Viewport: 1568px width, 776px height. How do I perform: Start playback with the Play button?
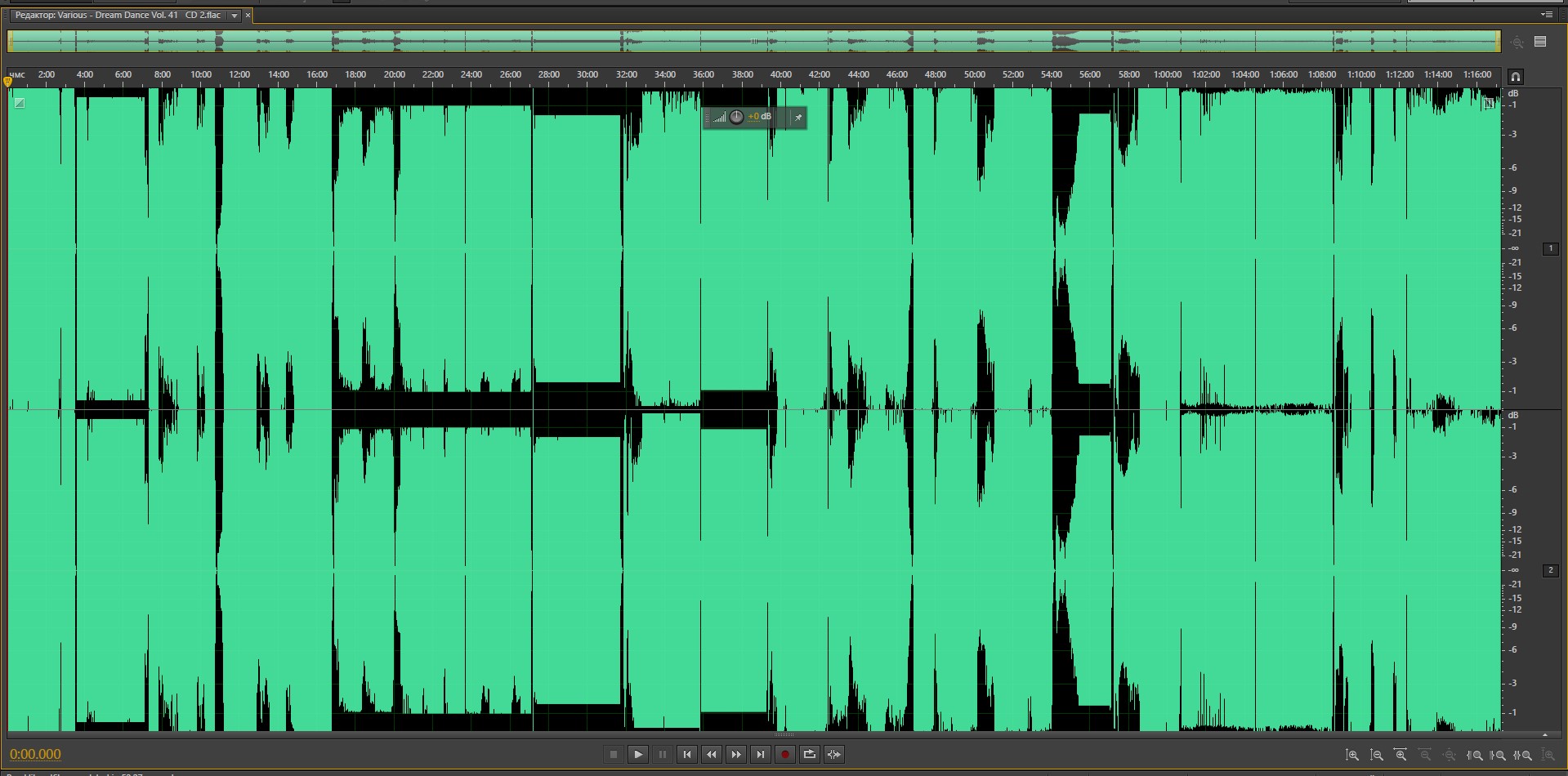[x=638, y=755]
